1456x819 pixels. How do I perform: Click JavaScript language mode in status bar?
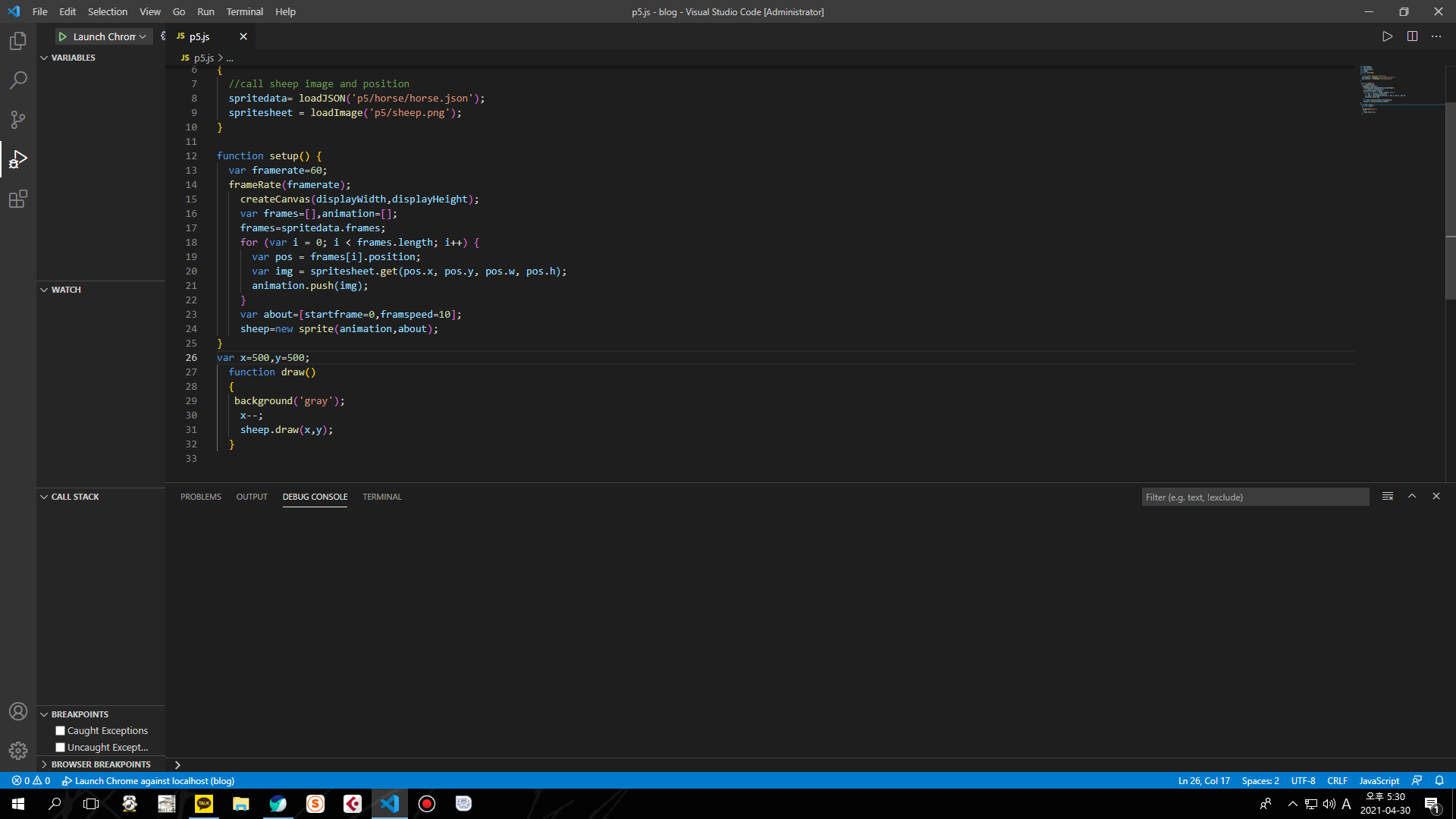(x=1379, y=780)
